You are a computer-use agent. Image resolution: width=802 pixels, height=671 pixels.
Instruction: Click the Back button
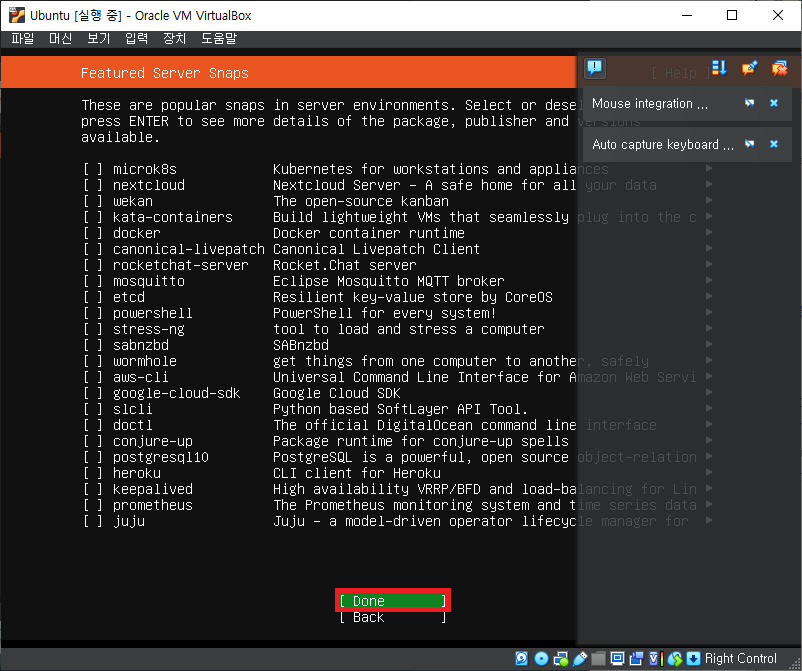393,617
